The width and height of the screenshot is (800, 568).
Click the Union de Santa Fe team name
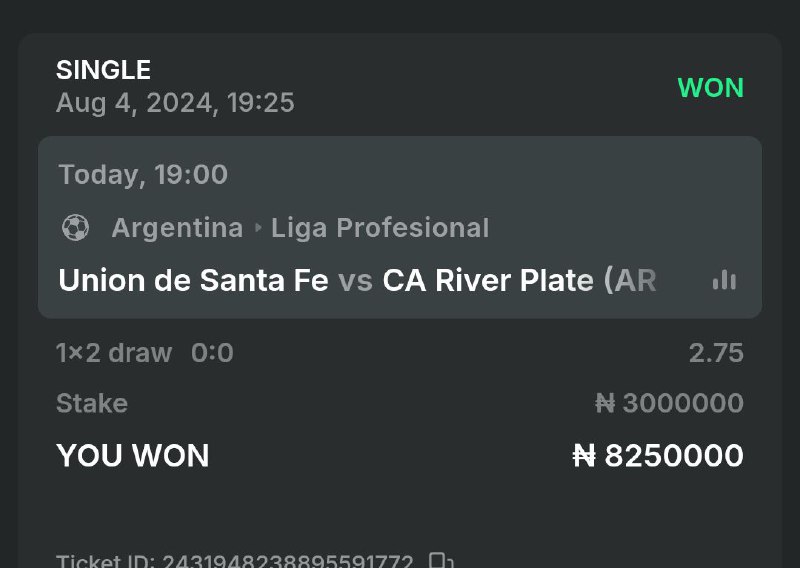[x=193, y=281]
